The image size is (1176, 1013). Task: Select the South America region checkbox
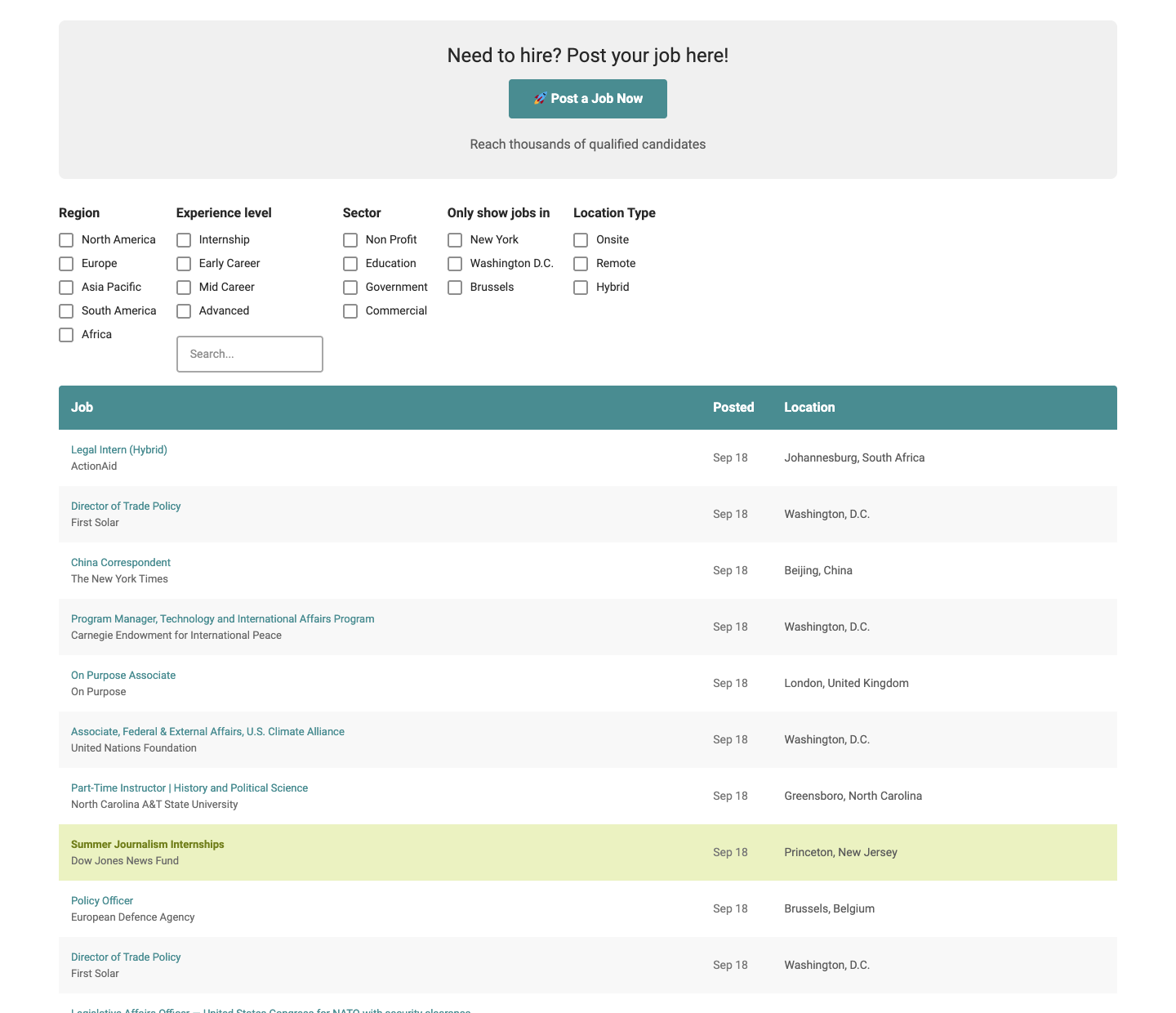click(66, 311)
